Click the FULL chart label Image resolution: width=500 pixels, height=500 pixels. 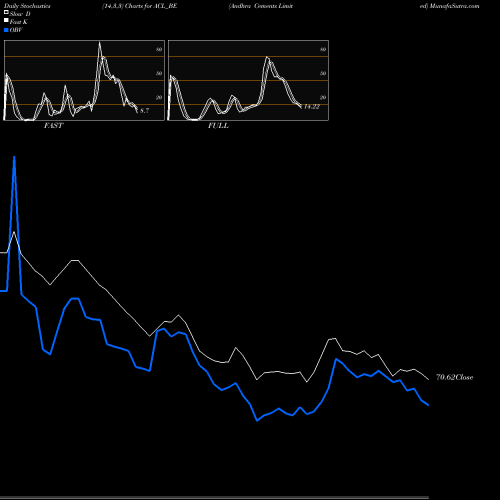(218, 125)
